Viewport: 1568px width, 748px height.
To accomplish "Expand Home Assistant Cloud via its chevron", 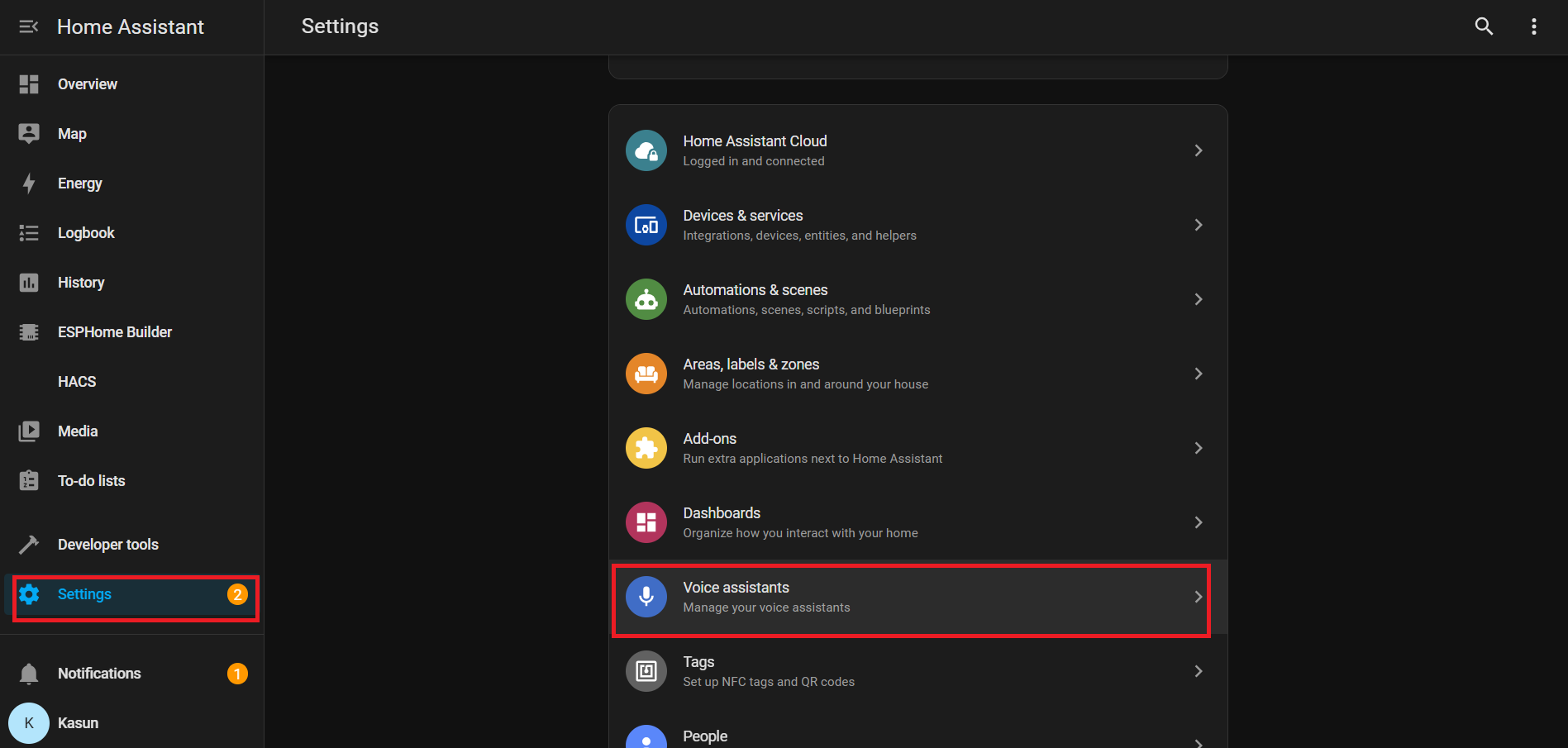I will [x=1199, y=150].
